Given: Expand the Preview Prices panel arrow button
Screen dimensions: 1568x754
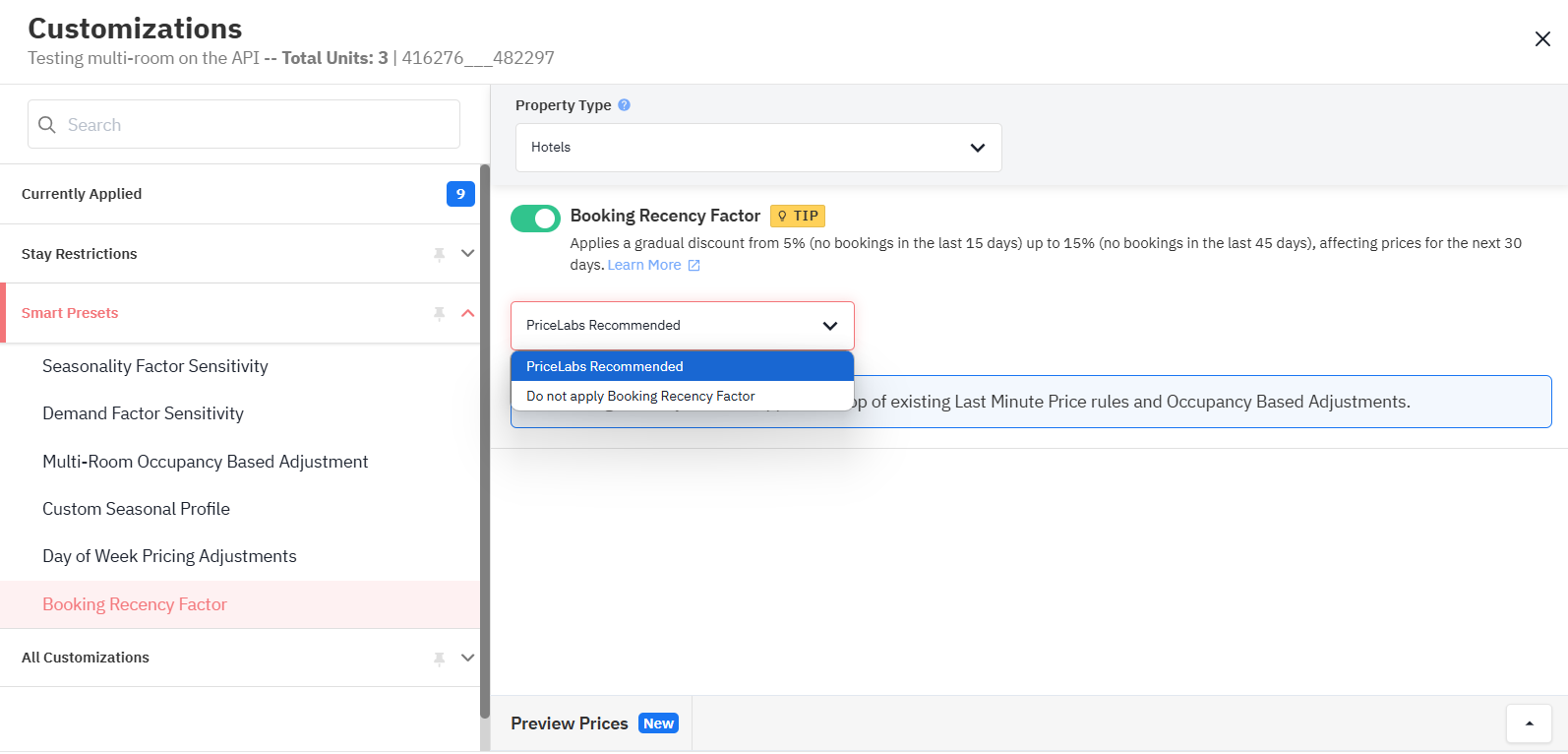Looking at the screenshot, I should click(x=1529, y=723).
